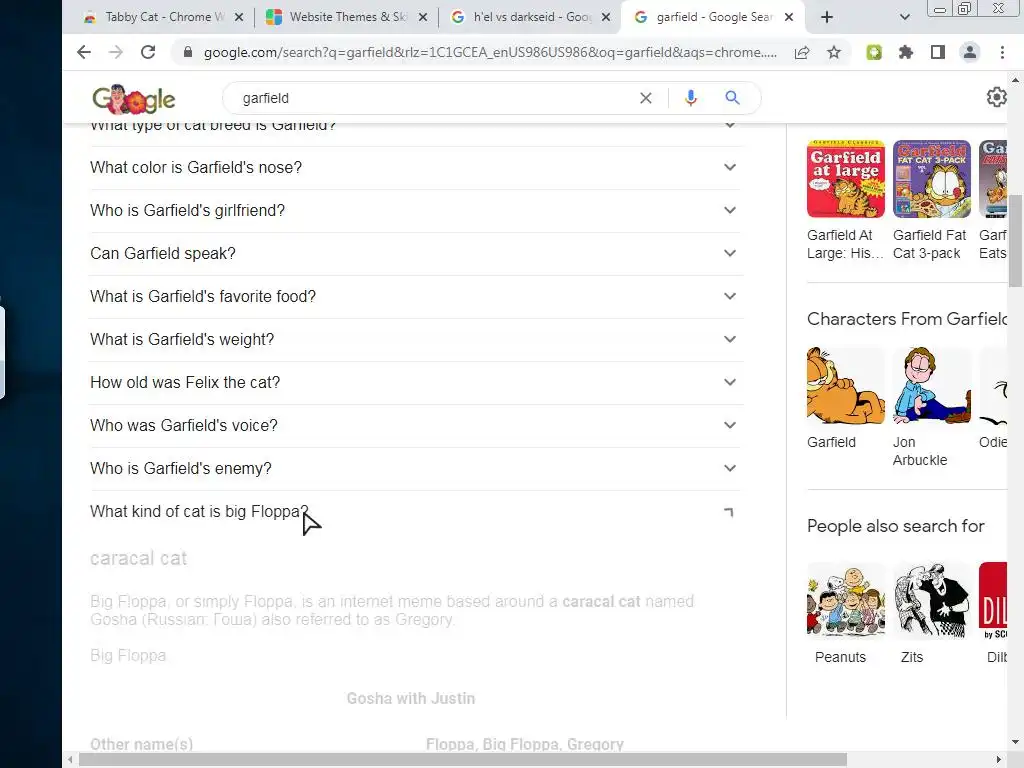Click the horizontal scrollbar thumb

click(x=463, y=760)
